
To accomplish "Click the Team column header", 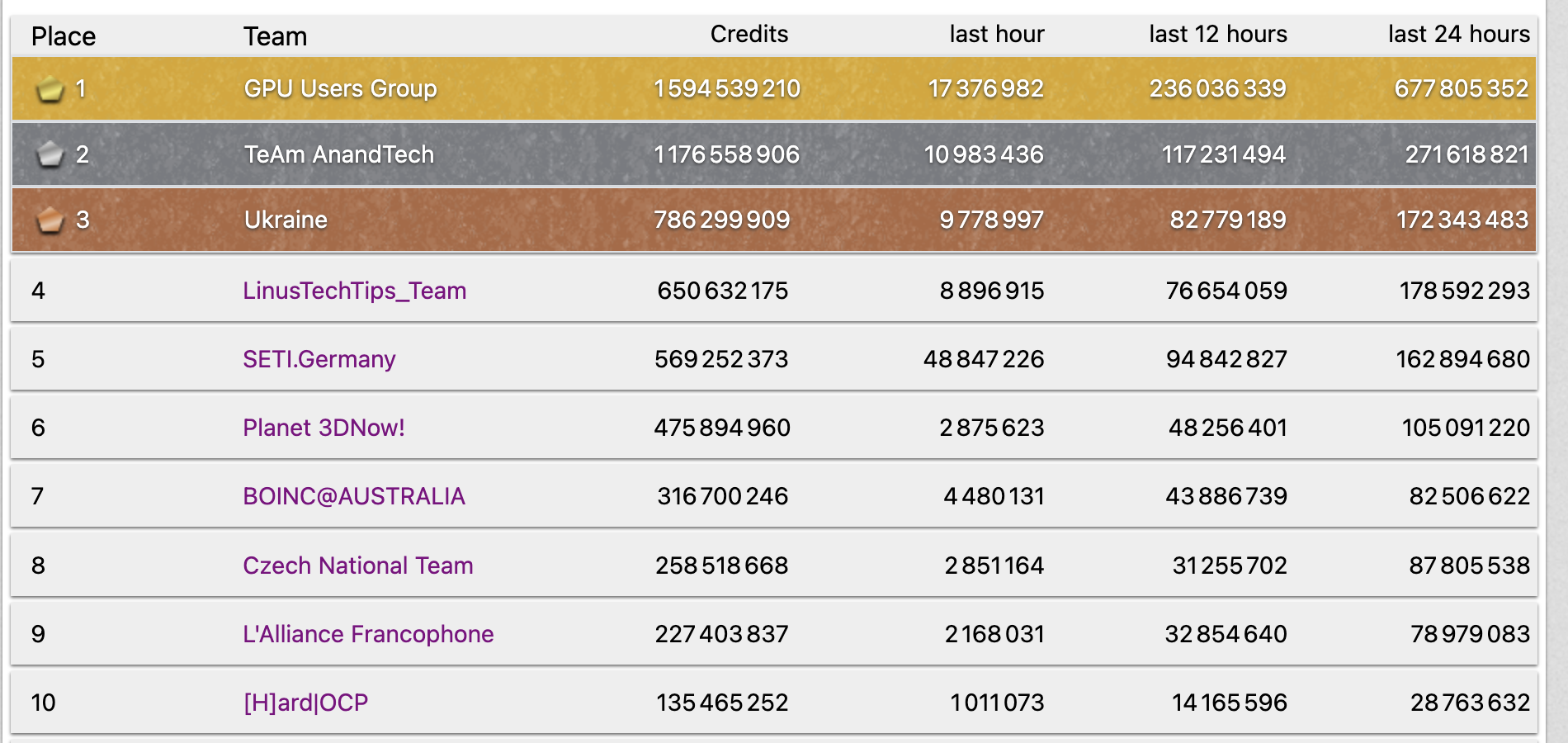I will coord(275,36).
